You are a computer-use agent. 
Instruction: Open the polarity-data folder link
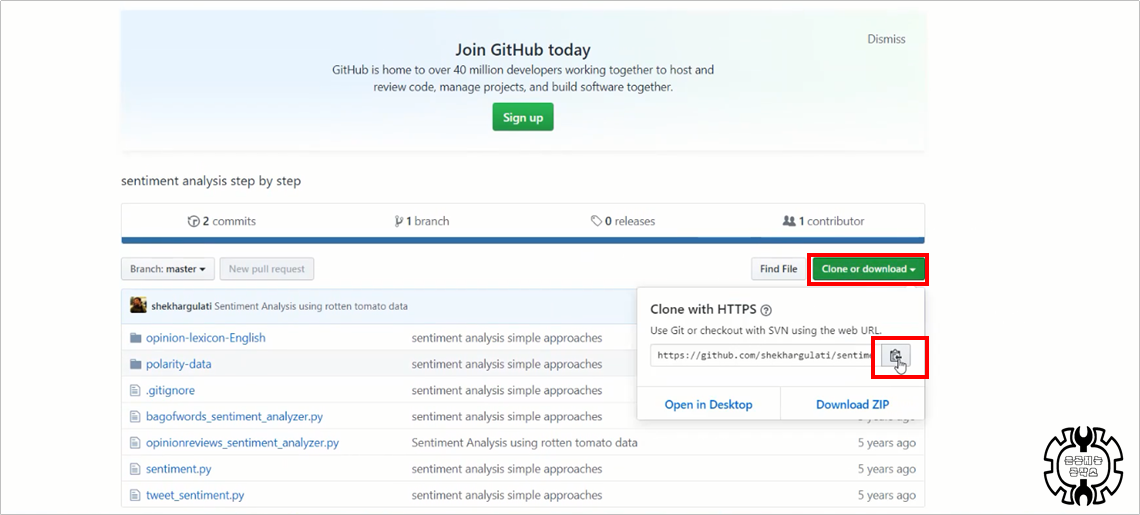point(179,364)
